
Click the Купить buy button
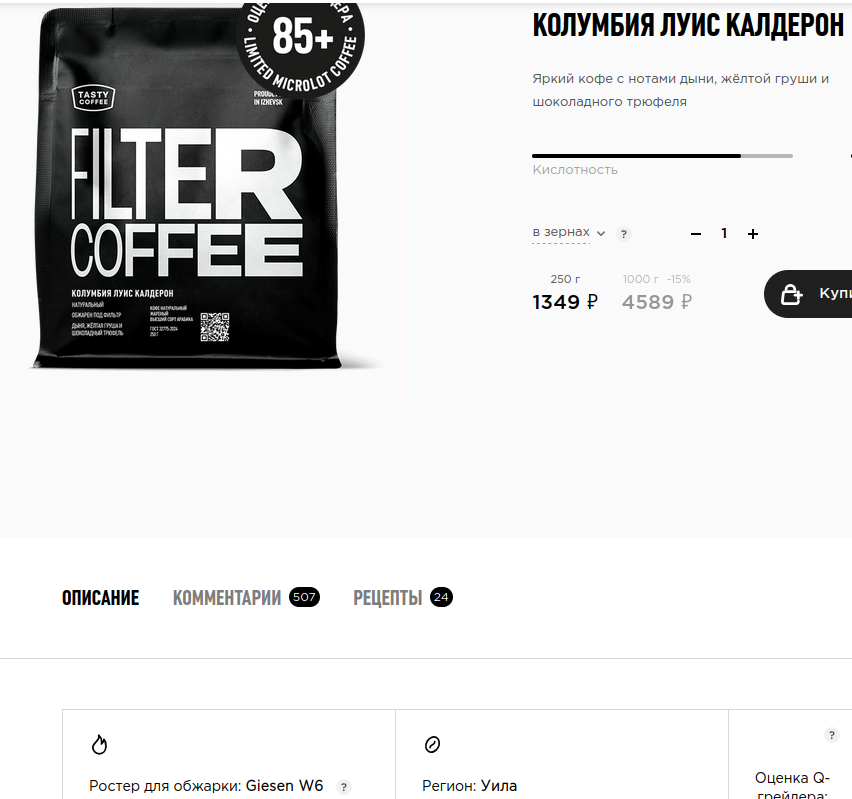808,294
